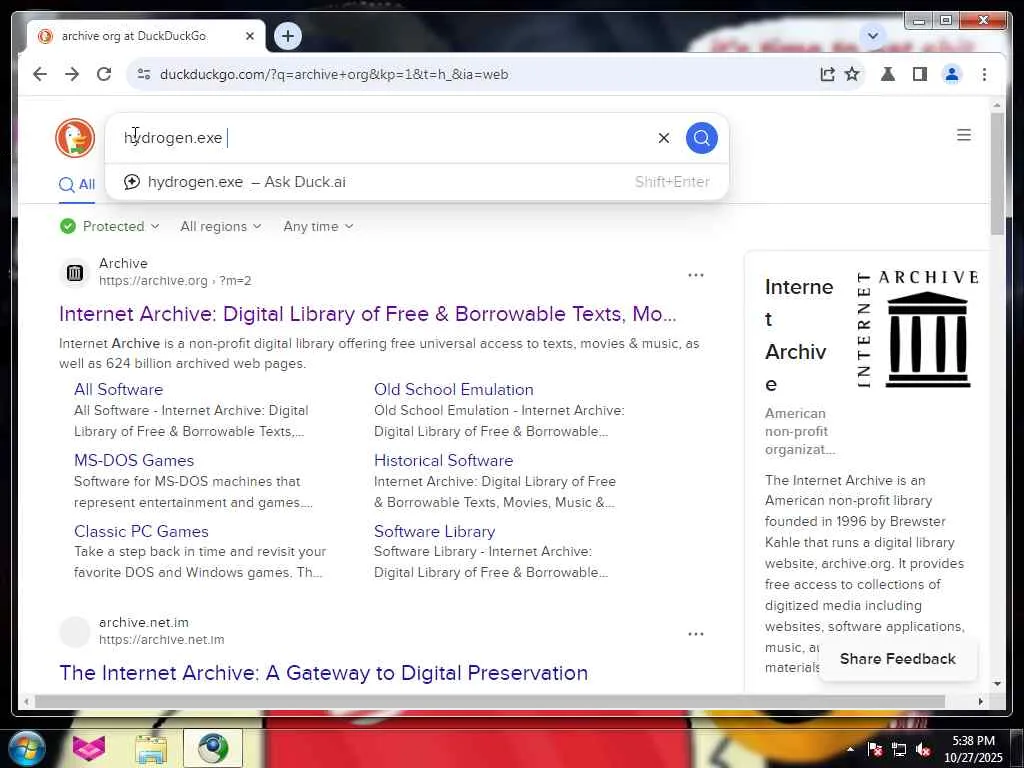This screenshot has height=768, width=1024.
Task: Open Windows Explorer from the taskbar
Action: (x=151, y=748)
